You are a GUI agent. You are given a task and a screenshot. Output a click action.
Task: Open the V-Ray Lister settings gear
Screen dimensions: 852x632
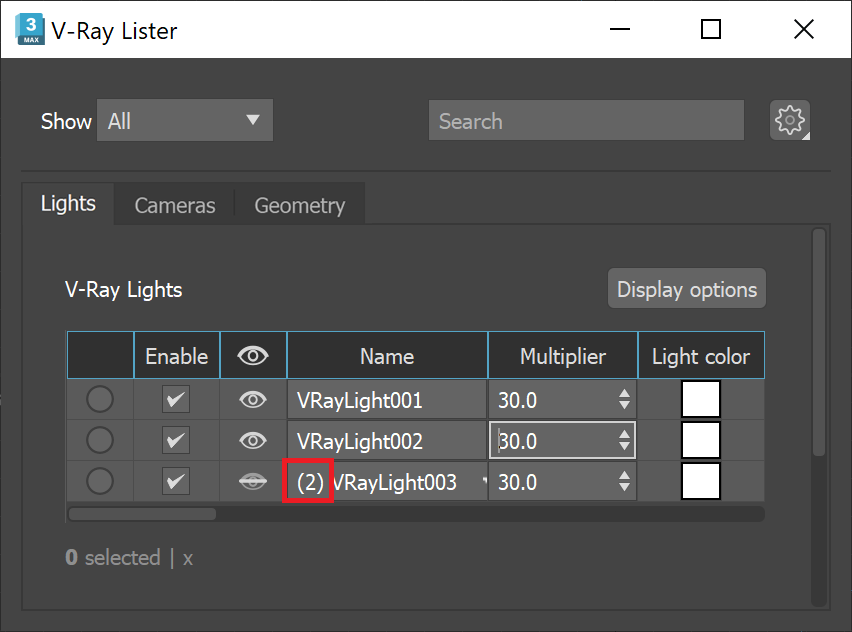tap(790, 120)
